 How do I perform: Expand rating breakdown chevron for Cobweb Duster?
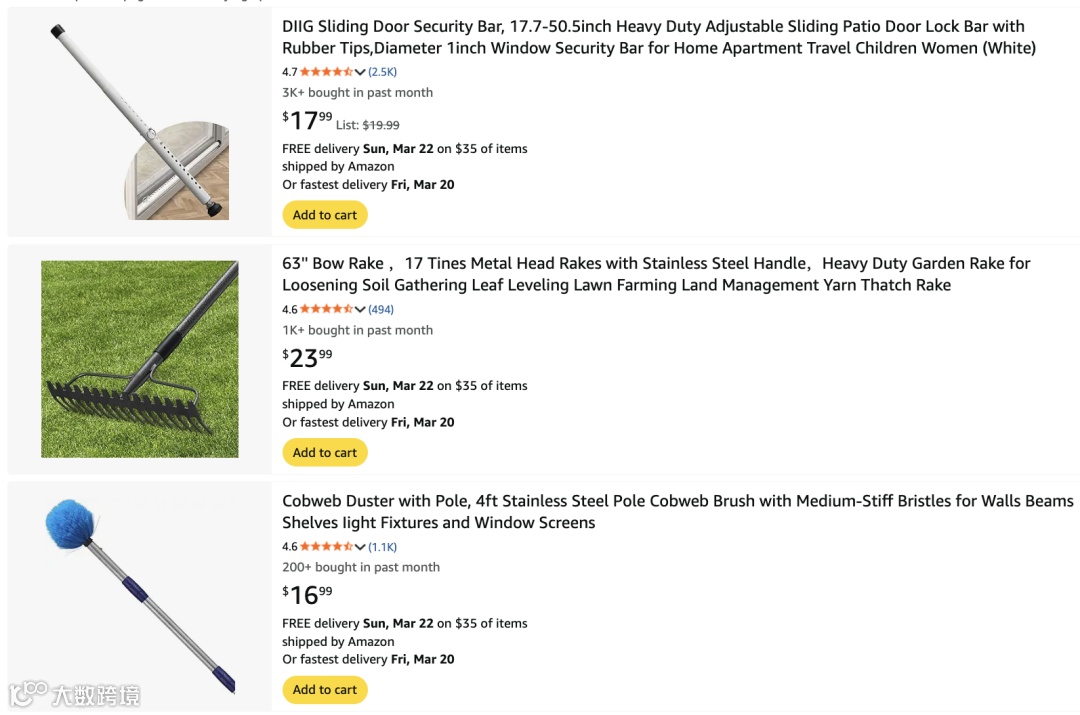(360, 547)
